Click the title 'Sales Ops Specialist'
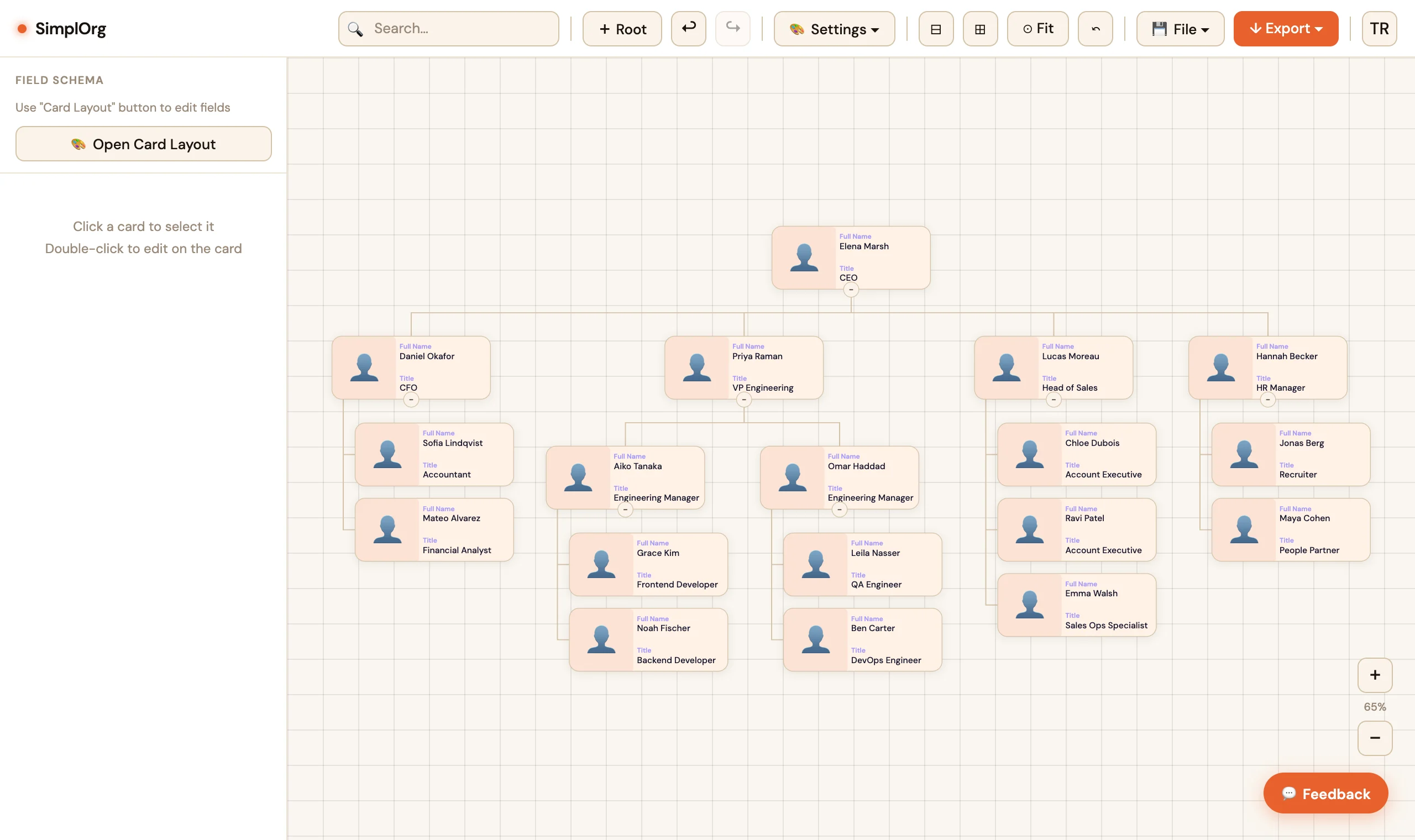Screen dimensions: 1415x840 click(1106, 625)
